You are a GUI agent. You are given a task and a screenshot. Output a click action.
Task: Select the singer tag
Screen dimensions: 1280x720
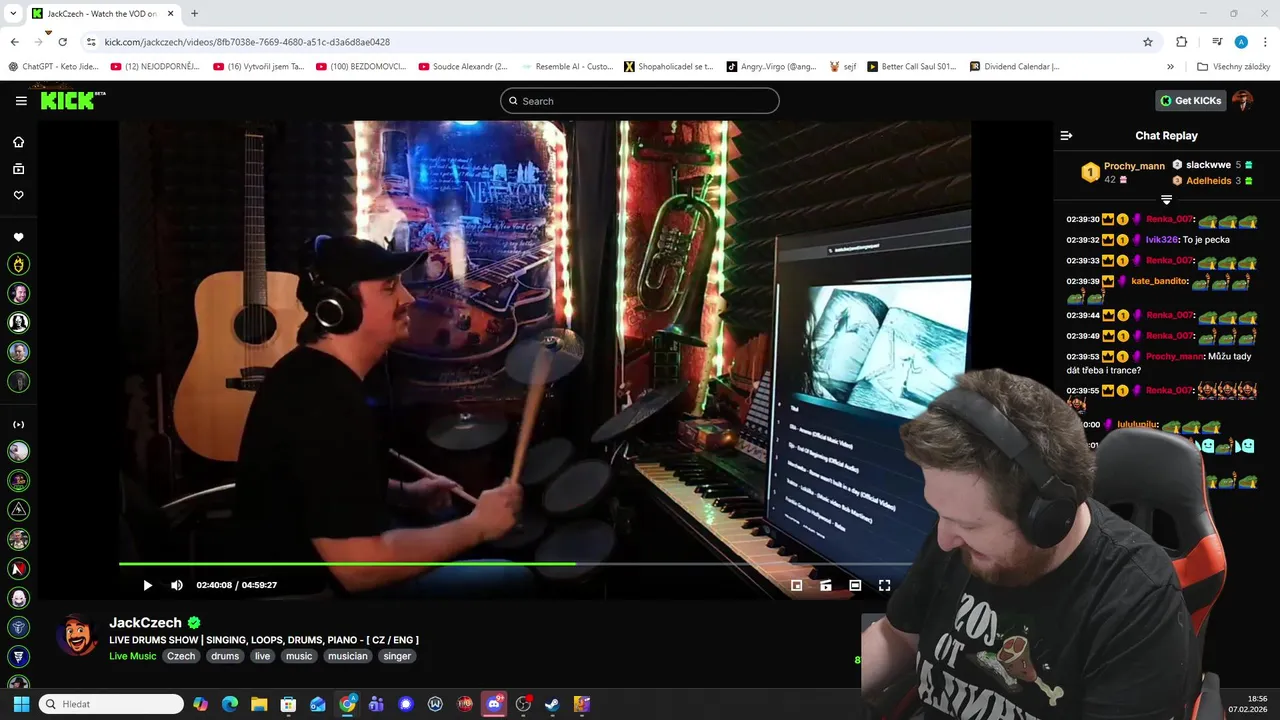point(397,656)
